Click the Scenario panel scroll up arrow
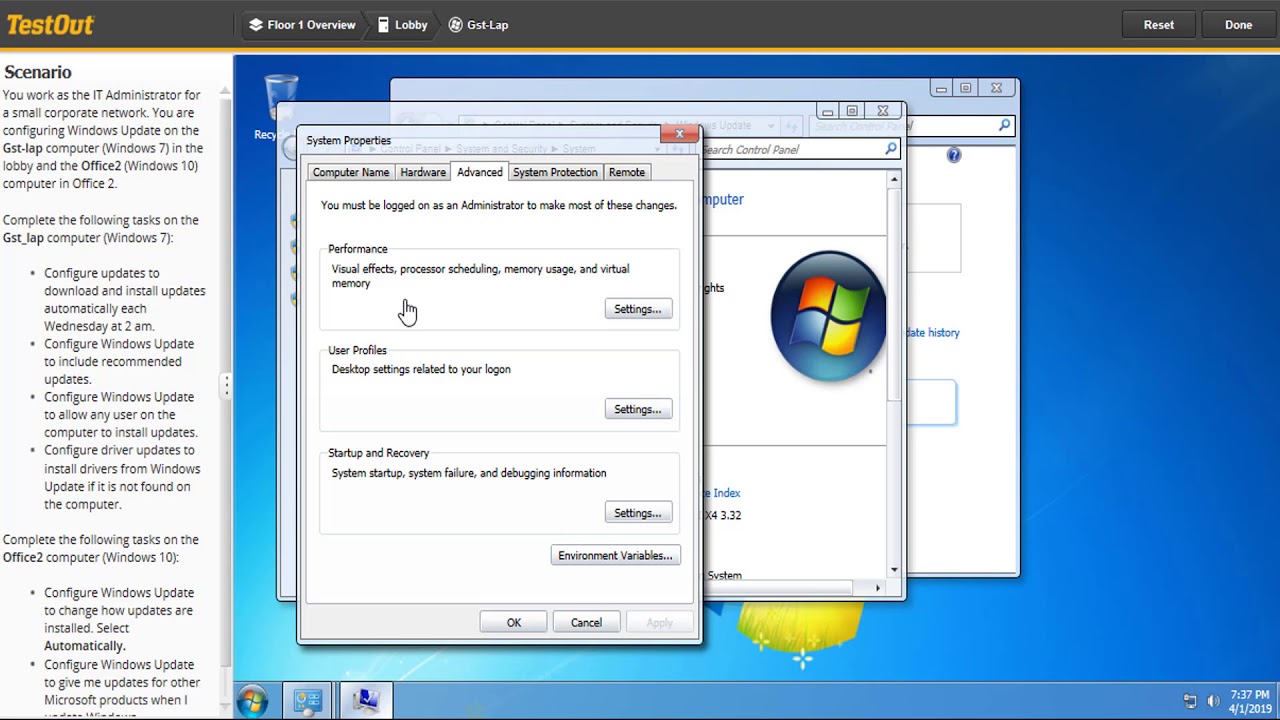The width and height of the screenshot is (1280, 720). pos(225,90)
